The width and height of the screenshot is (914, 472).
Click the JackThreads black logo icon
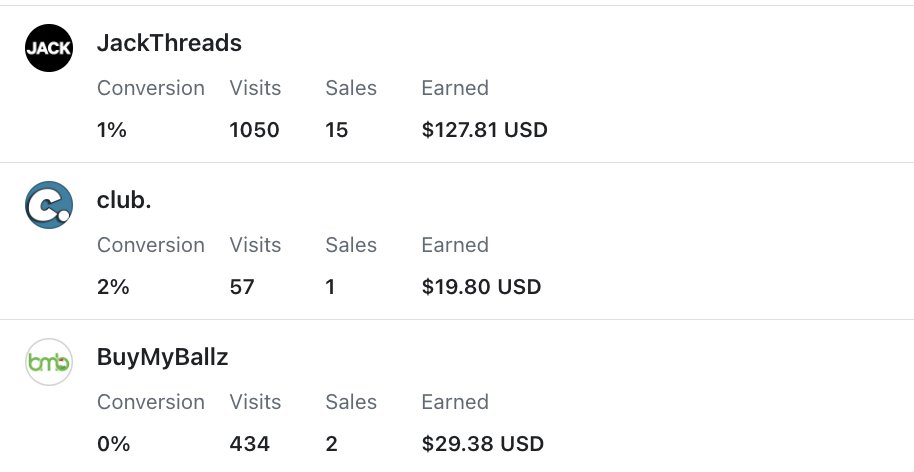tap(49, 48)
